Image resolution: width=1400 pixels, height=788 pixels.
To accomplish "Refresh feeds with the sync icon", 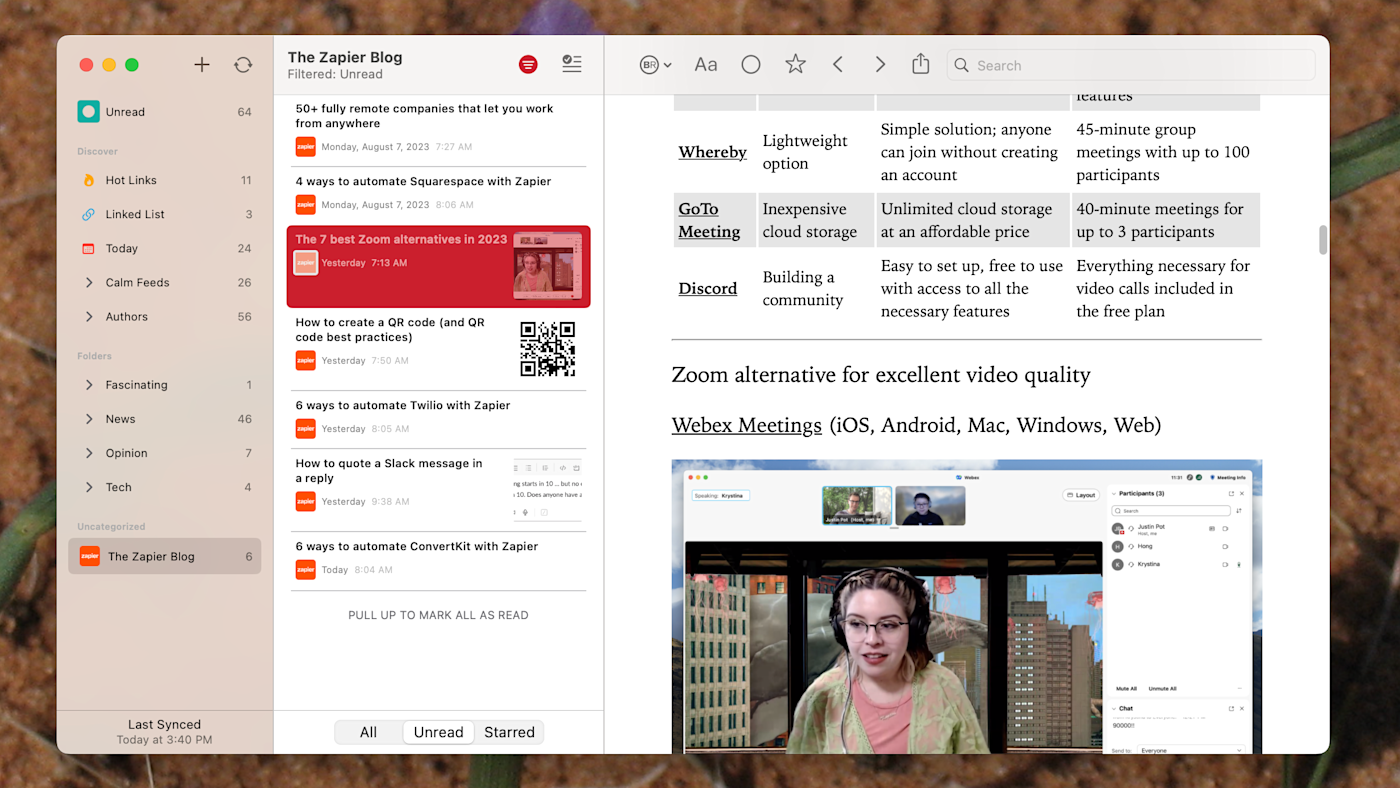I will pos(243,65).
